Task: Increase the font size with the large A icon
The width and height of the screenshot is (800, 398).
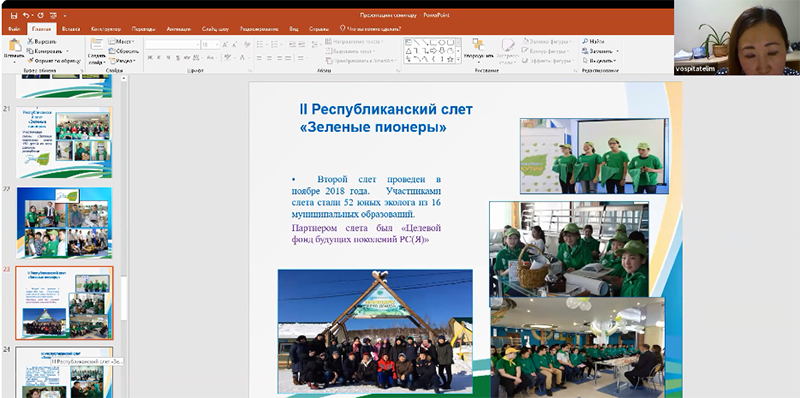Action: [x=225, y=45]
